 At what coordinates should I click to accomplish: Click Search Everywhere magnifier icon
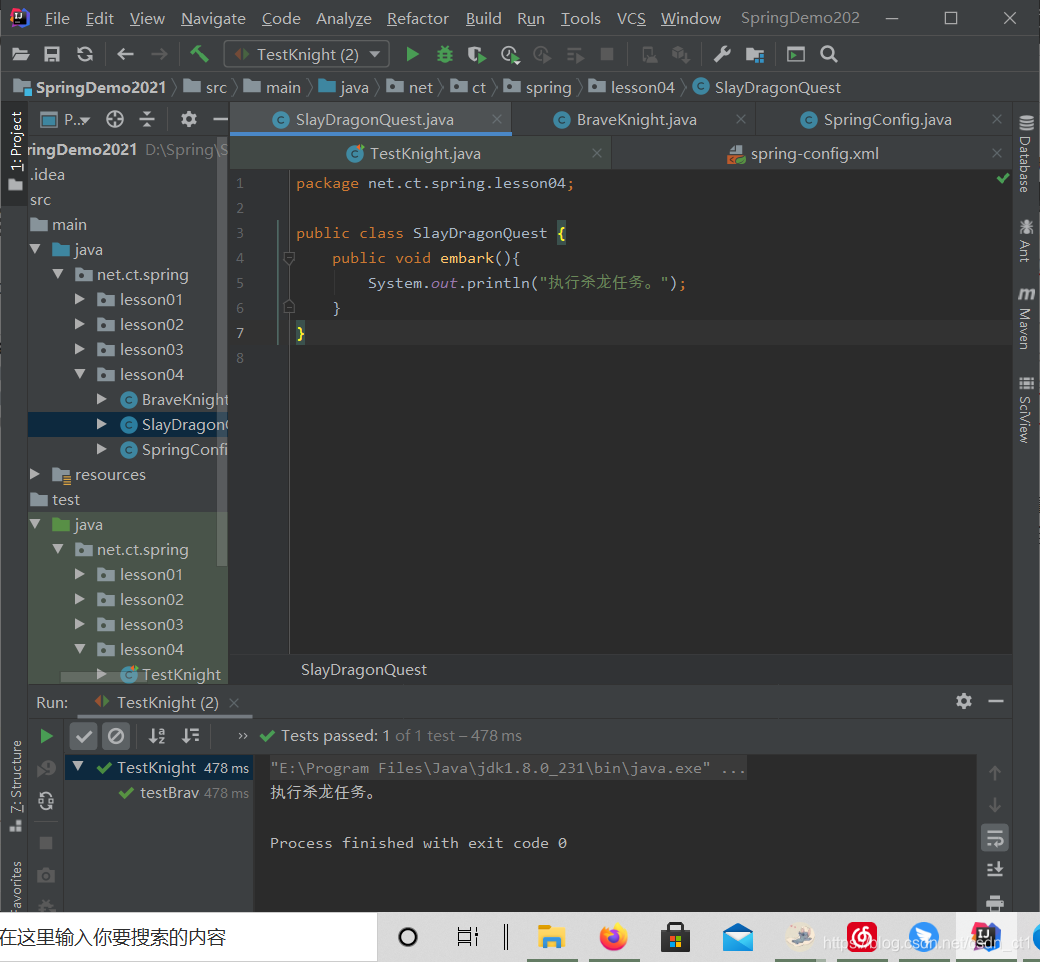pyautogui.click(x=828, y=54)
